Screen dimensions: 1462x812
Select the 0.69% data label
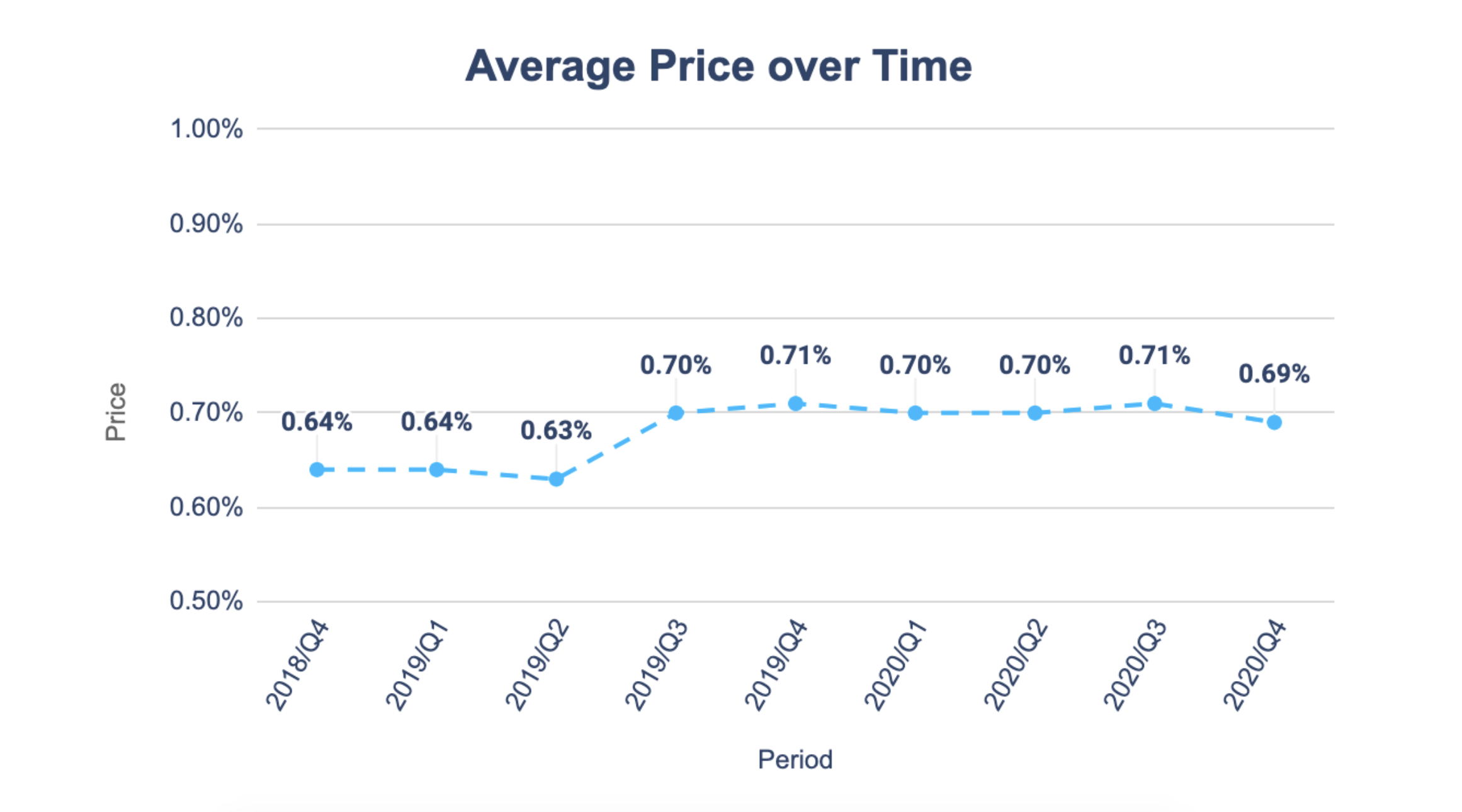click(x=1274, y=374)
